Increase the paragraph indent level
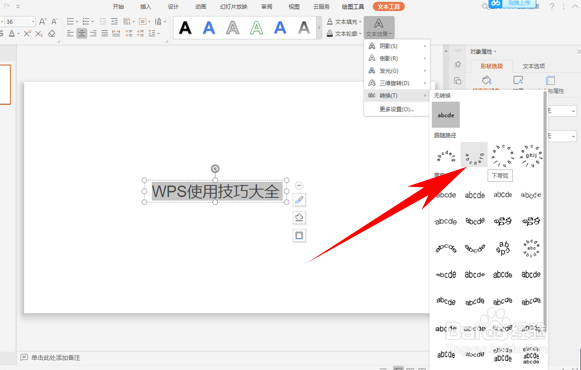Viewport: 581px width, 370px height. pos(114,21)
